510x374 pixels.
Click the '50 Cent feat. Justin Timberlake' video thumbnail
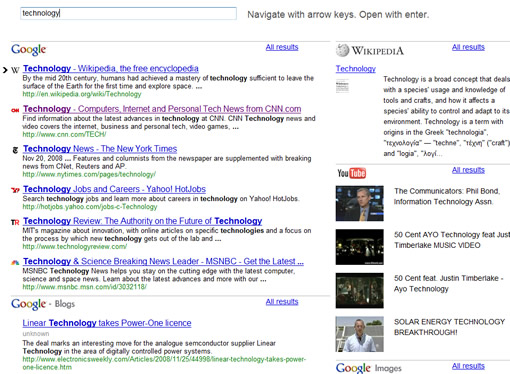coord(360,291)
